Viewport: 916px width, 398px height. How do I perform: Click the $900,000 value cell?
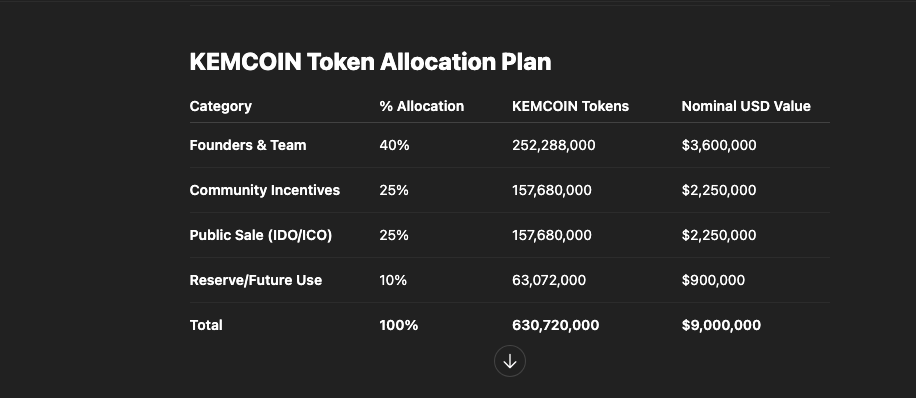(x=713, y=280)
